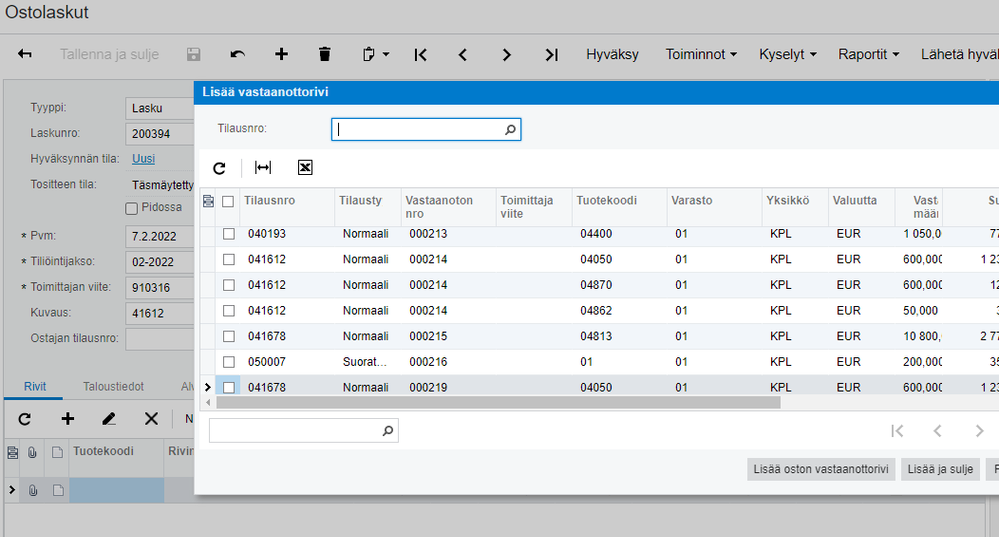This screenshot has width=999, height=537.
Task: Click the Pvm date field 7.2.2022
Action: coord(159,236)
